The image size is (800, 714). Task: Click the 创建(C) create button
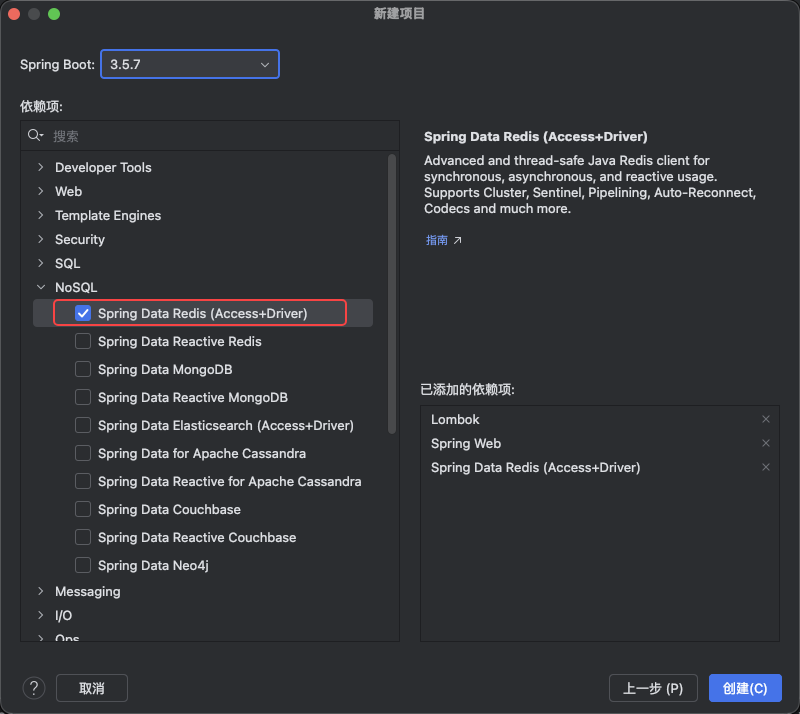coord(745,688)
